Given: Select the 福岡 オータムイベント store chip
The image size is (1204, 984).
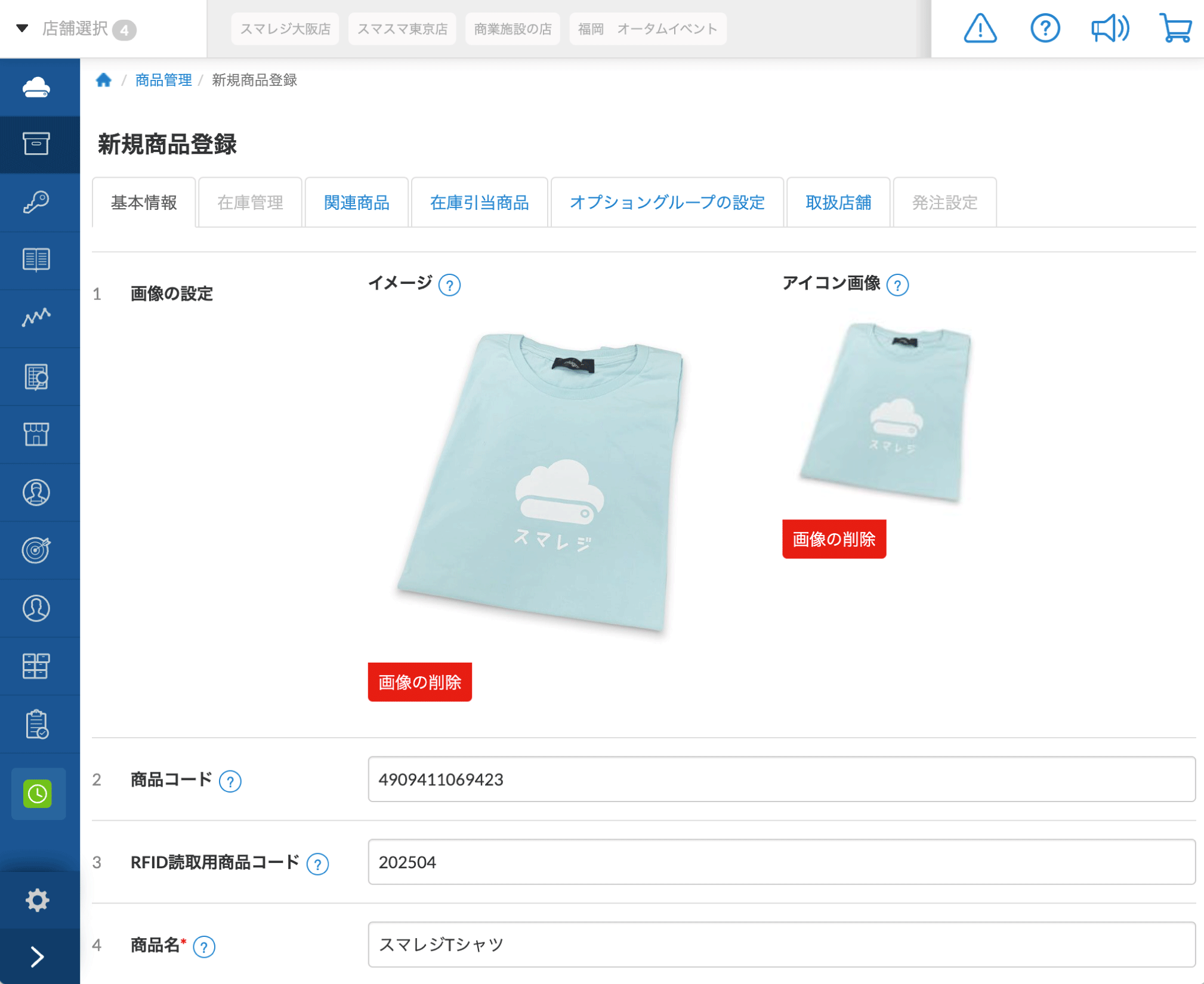Looking at the screenshot, I should 647,29.
